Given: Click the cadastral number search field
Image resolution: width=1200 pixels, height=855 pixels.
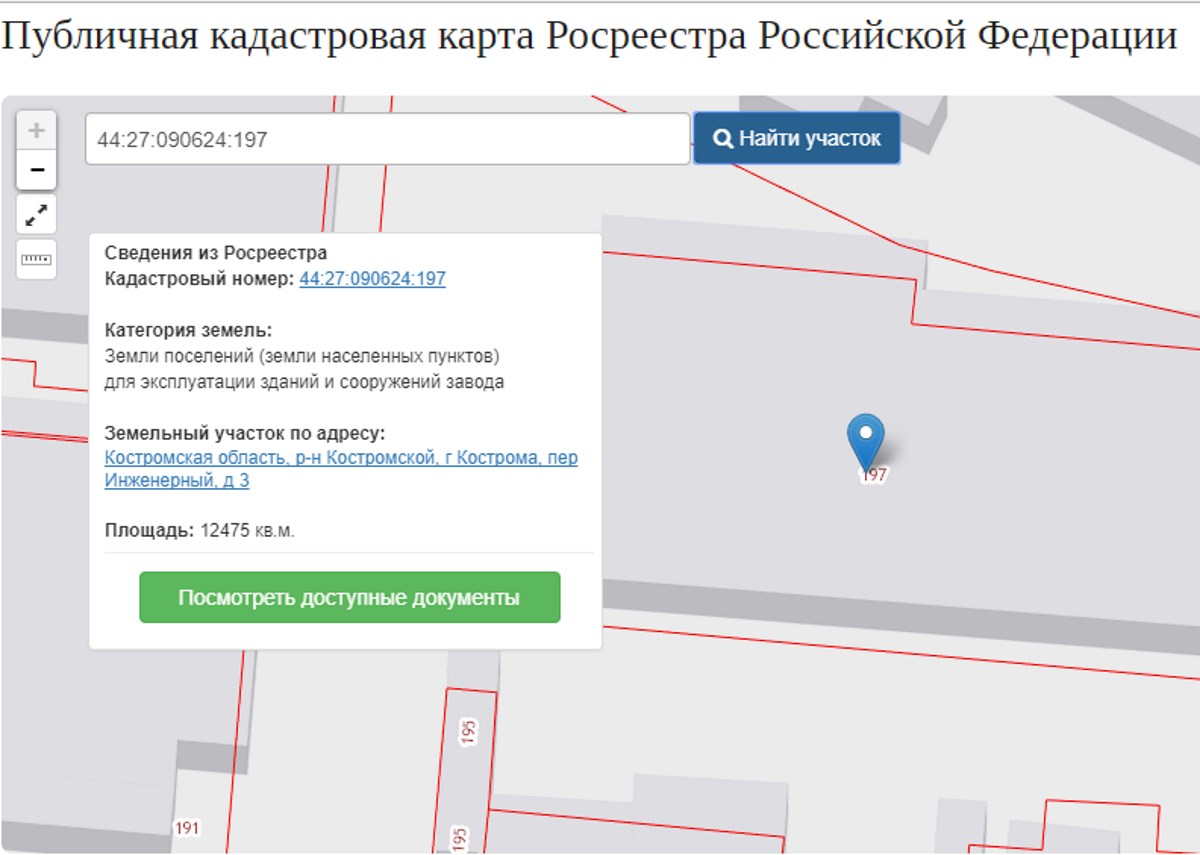Looking at the screenshot, I should [x=388, y=139].
